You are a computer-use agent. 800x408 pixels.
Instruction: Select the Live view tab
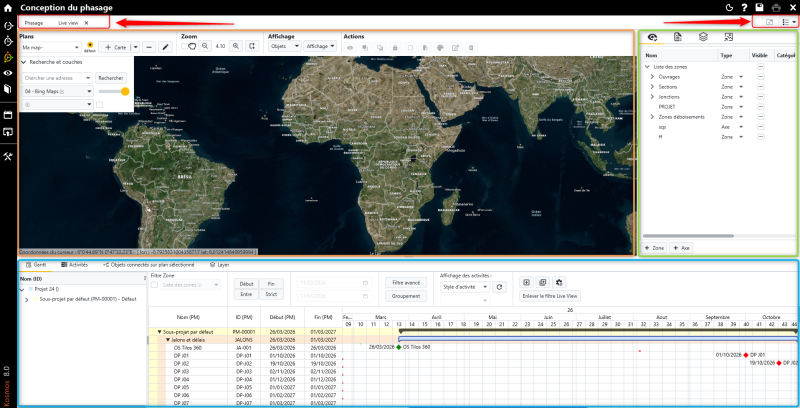coord(68,22)
